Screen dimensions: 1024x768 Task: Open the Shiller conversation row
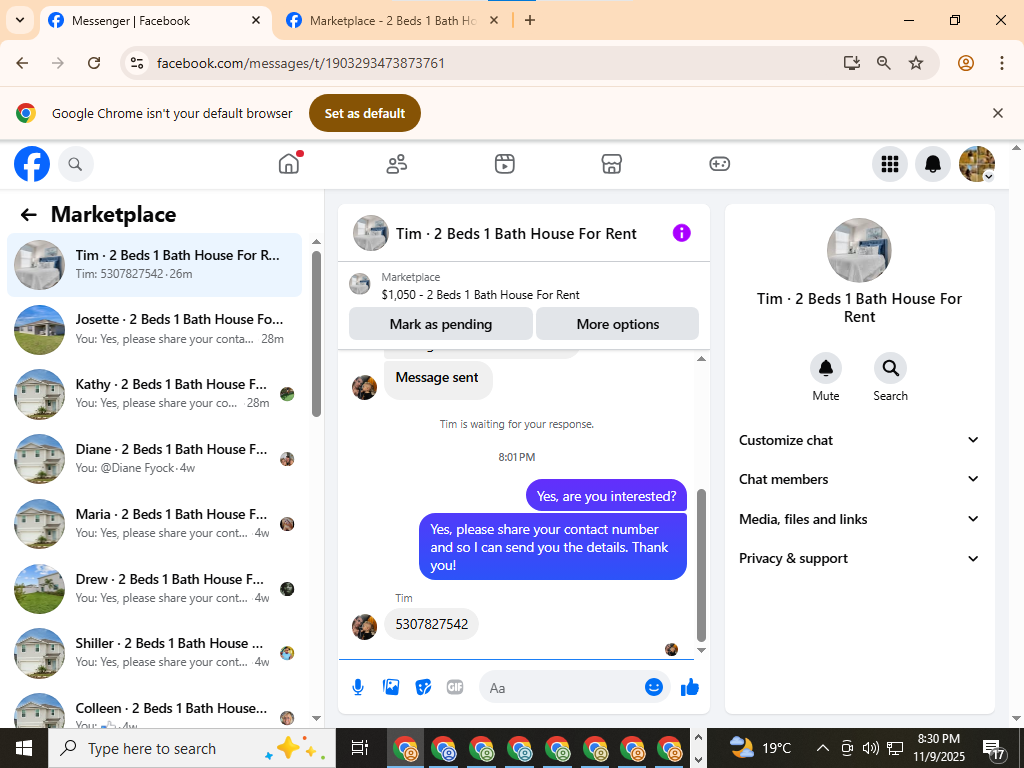pos(155,652)
